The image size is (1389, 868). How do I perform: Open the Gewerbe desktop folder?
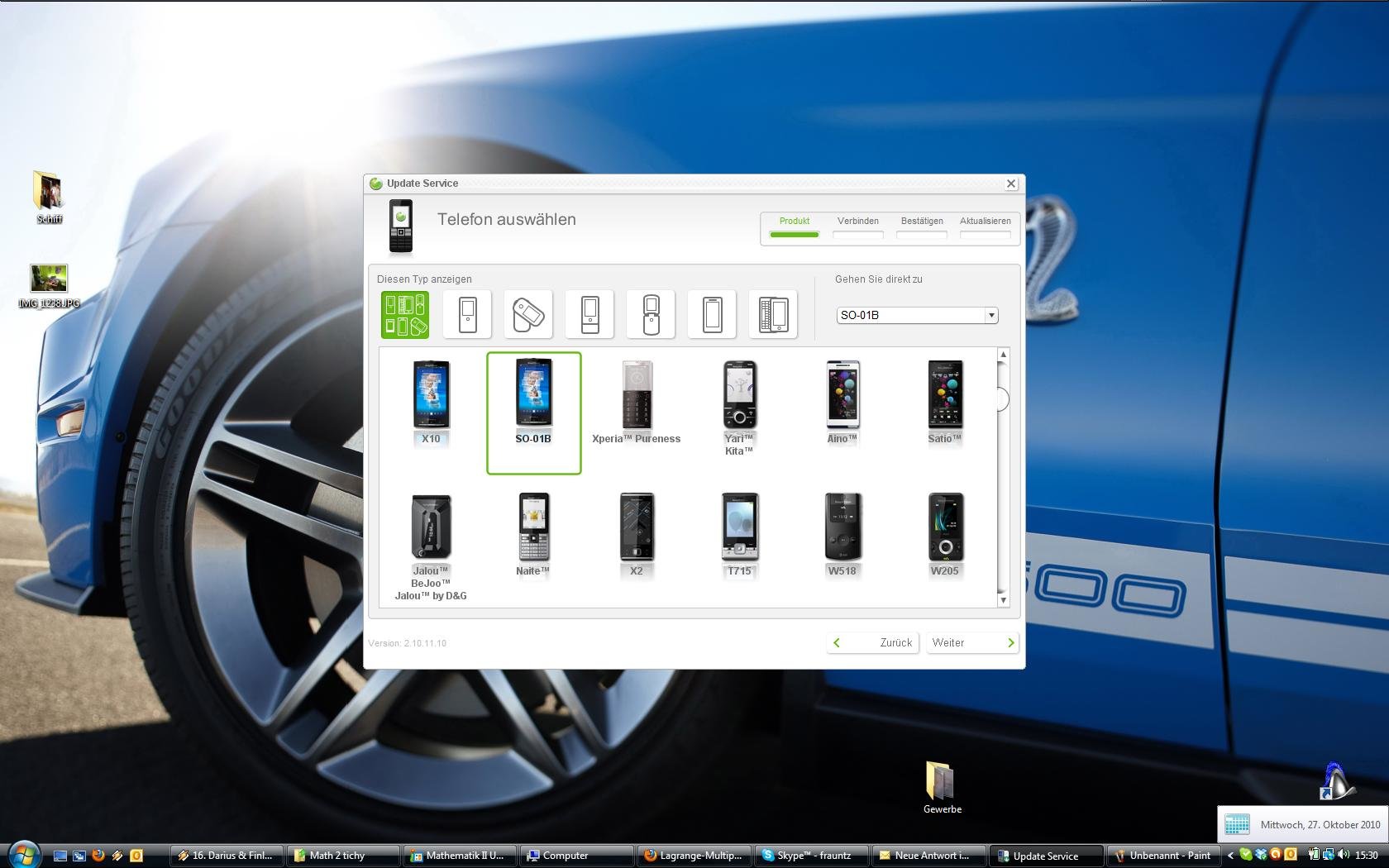tap(942, 787)
